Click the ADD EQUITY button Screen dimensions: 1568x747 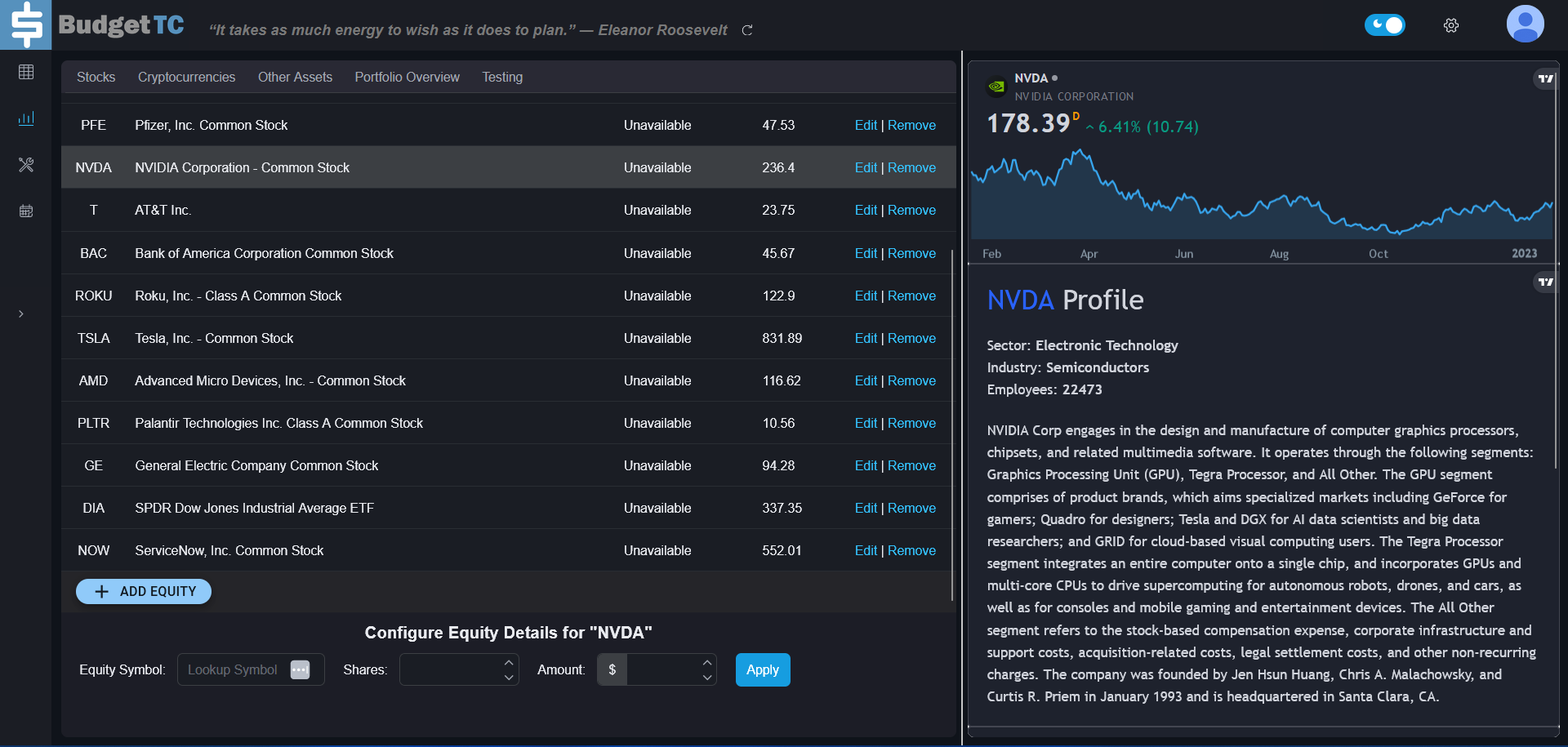pos(144,591)
